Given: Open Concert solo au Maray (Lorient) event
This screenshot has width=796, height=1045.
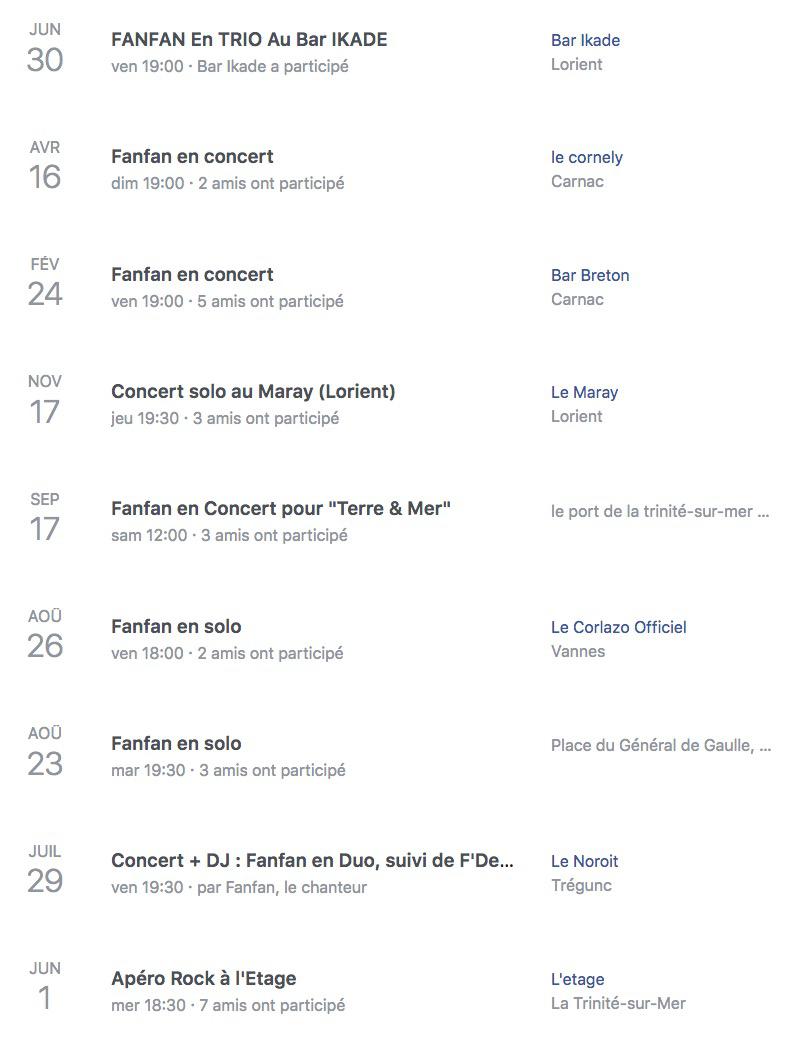Looking at the screenshot, I should (x=253, y=391).
